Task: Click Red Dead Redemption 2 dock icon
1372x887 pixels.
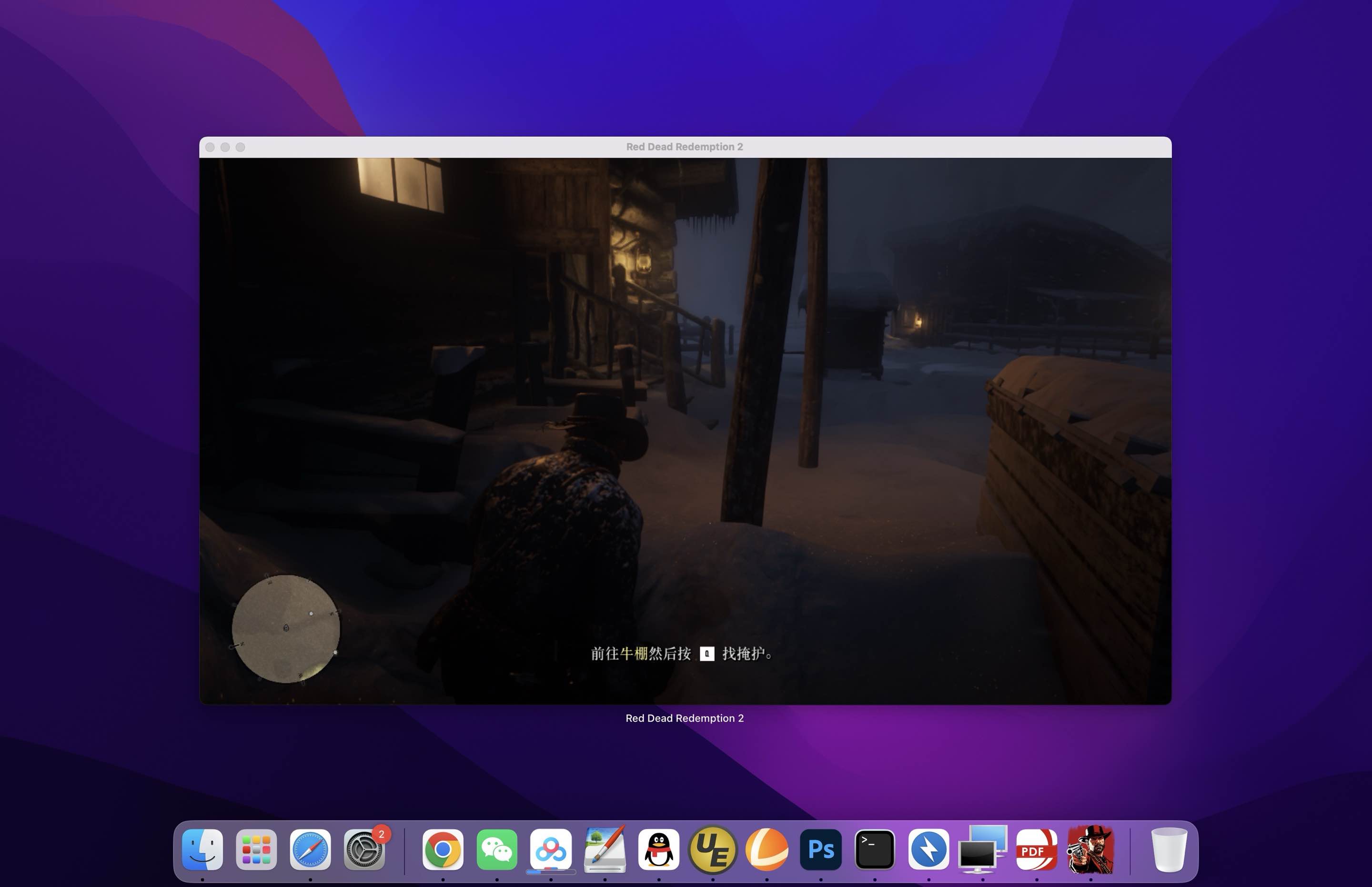Action: (x=1090, y=849)
